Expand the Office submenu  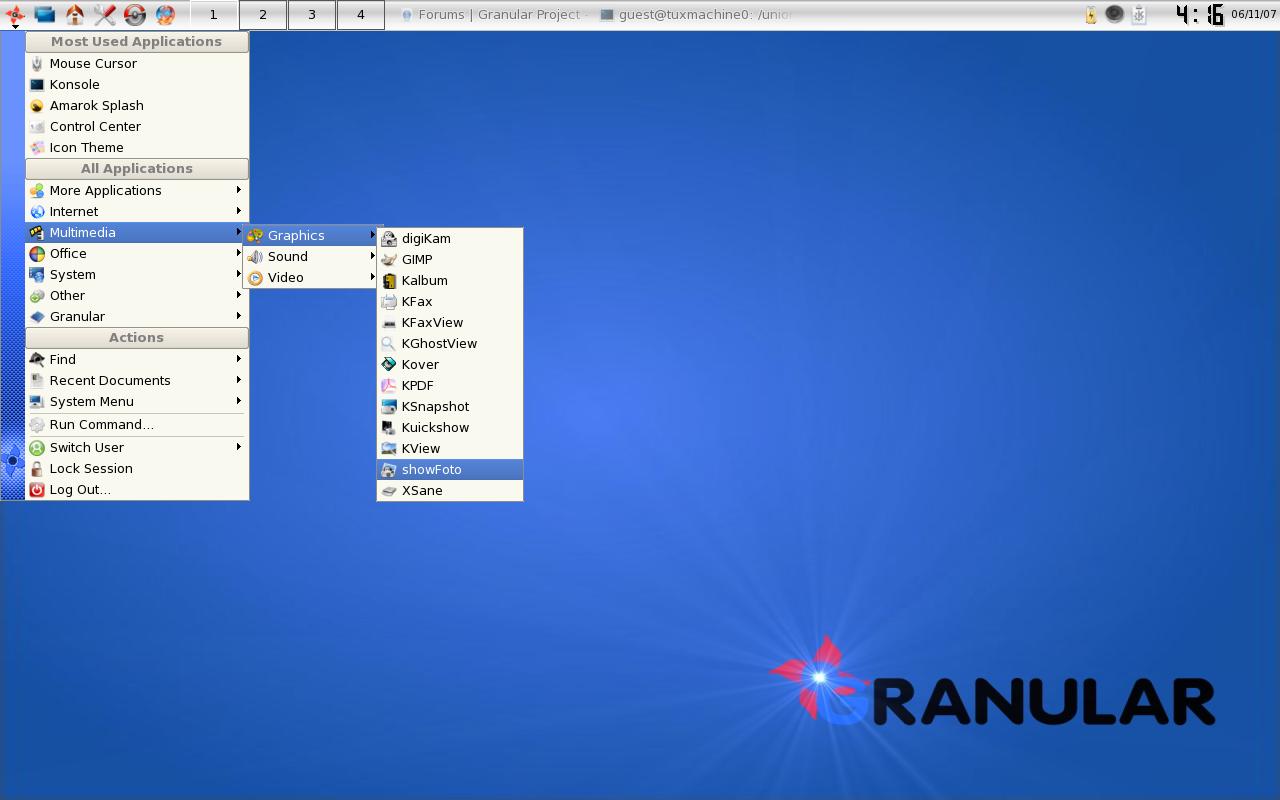tap(137, 253)
